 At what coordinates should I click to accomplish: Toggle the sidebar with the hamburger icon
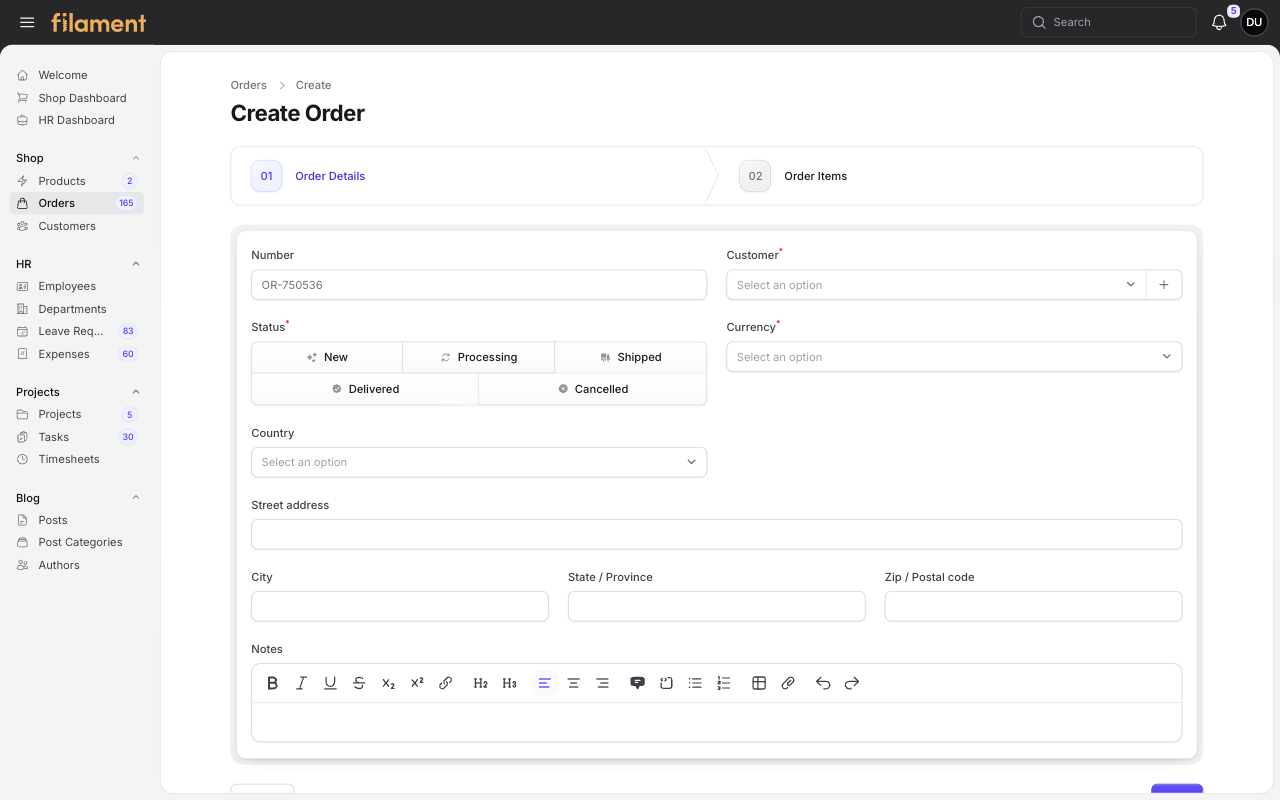coord(27,22)
